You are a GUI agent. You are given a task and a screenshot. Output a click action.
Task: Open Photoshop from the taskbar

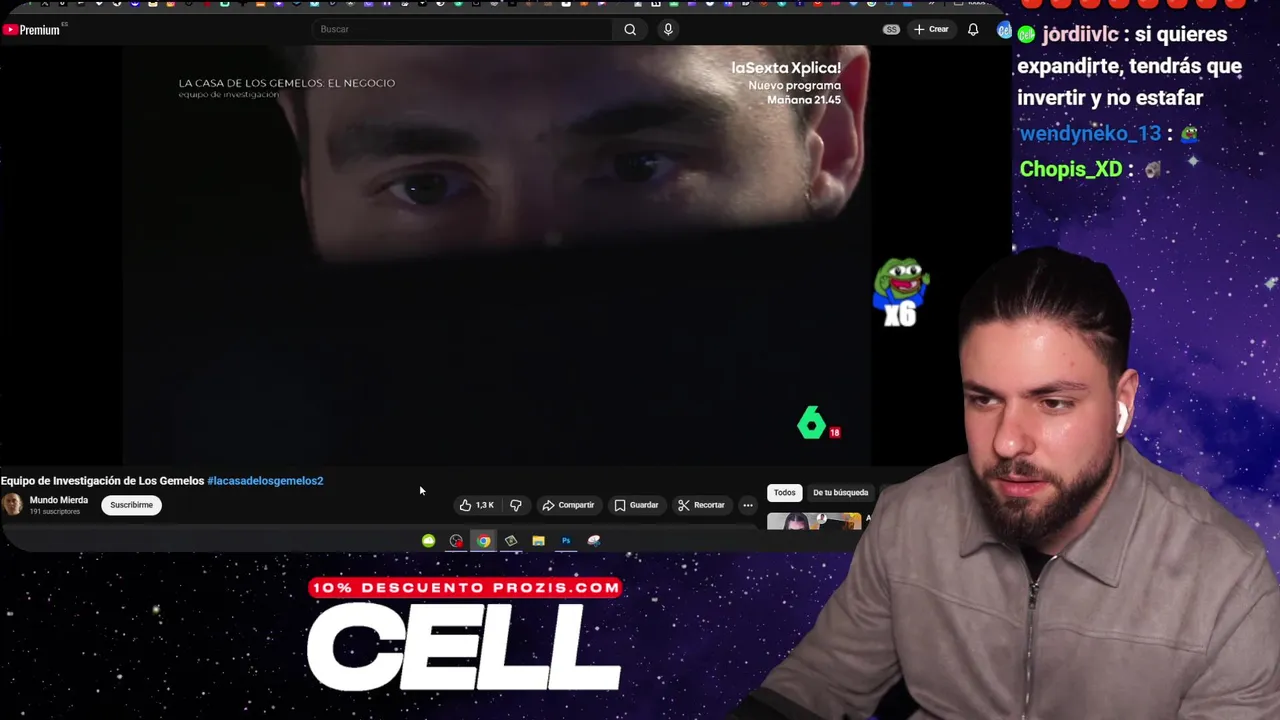[x=566, y=541]
